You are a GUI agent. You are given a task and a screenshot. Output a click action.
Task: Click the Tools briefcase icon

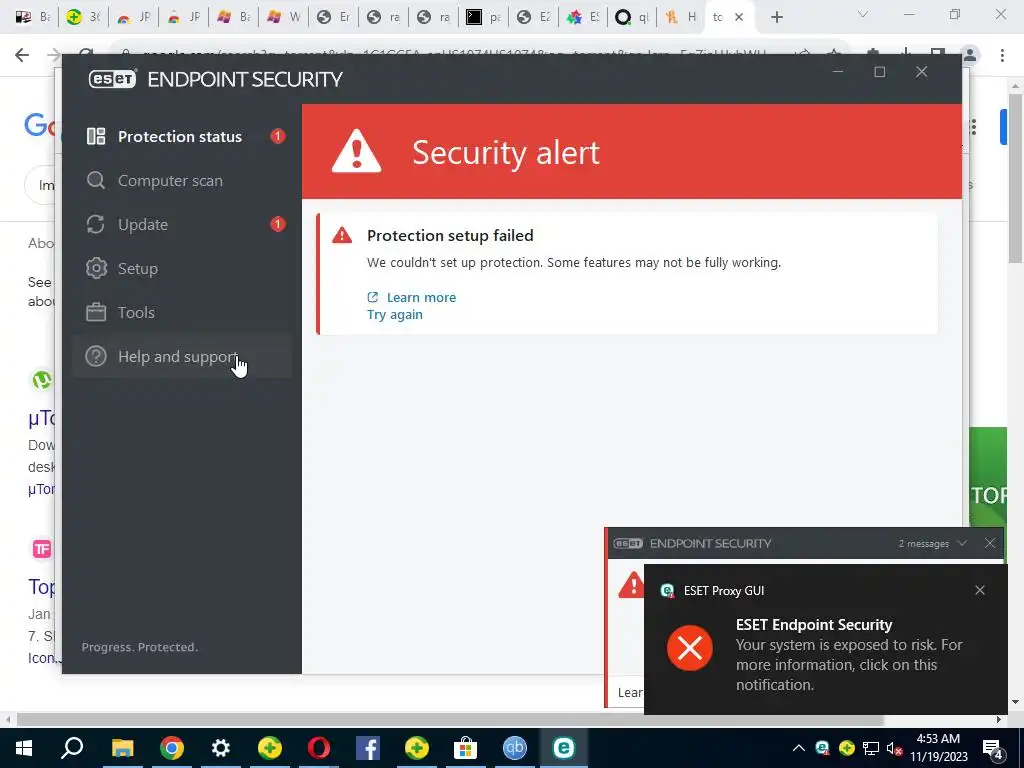point(96,312)
